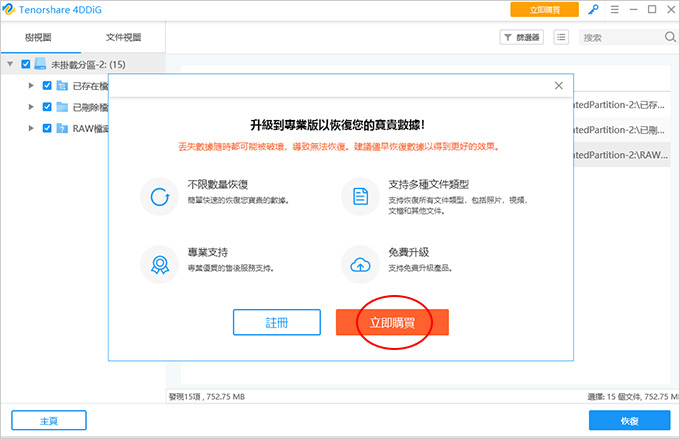Click the 發現15項, 752.75 MB status text
Image resolution: width=680 pixels, height=439 pixels.
[x=207, y=396]
